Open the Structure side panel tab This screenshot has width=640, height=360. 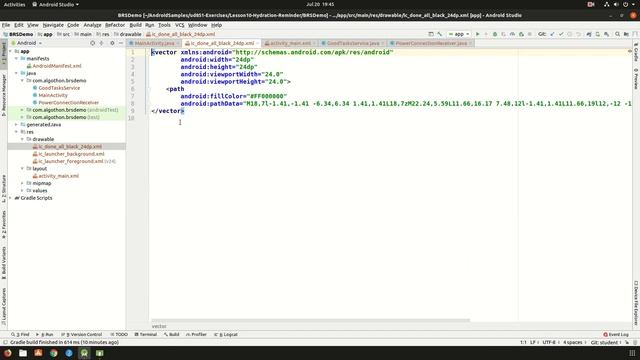point(4,189)
